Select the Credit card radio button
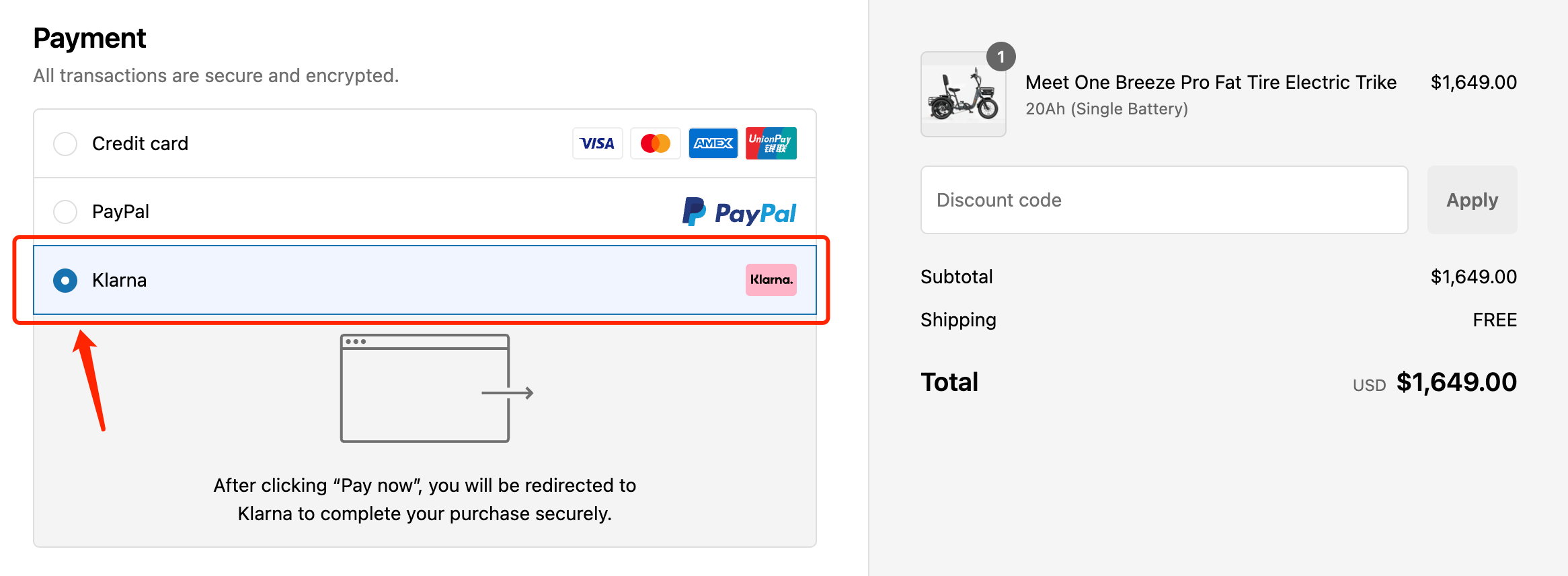This screenshot has height=576, width=1568. pos(65,143)
